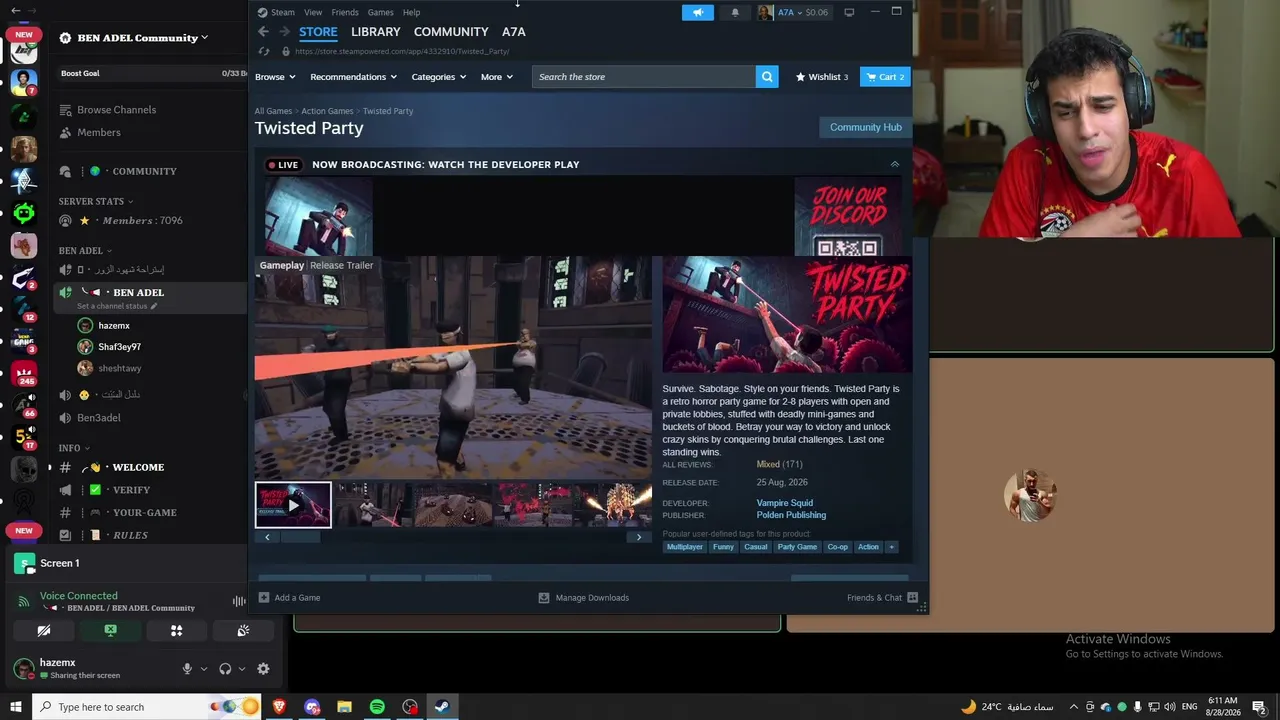Open Brave browser from the taskbar
Image resolution: width=1280 pixels, height=720 pixels.
[x=279, y=707]
